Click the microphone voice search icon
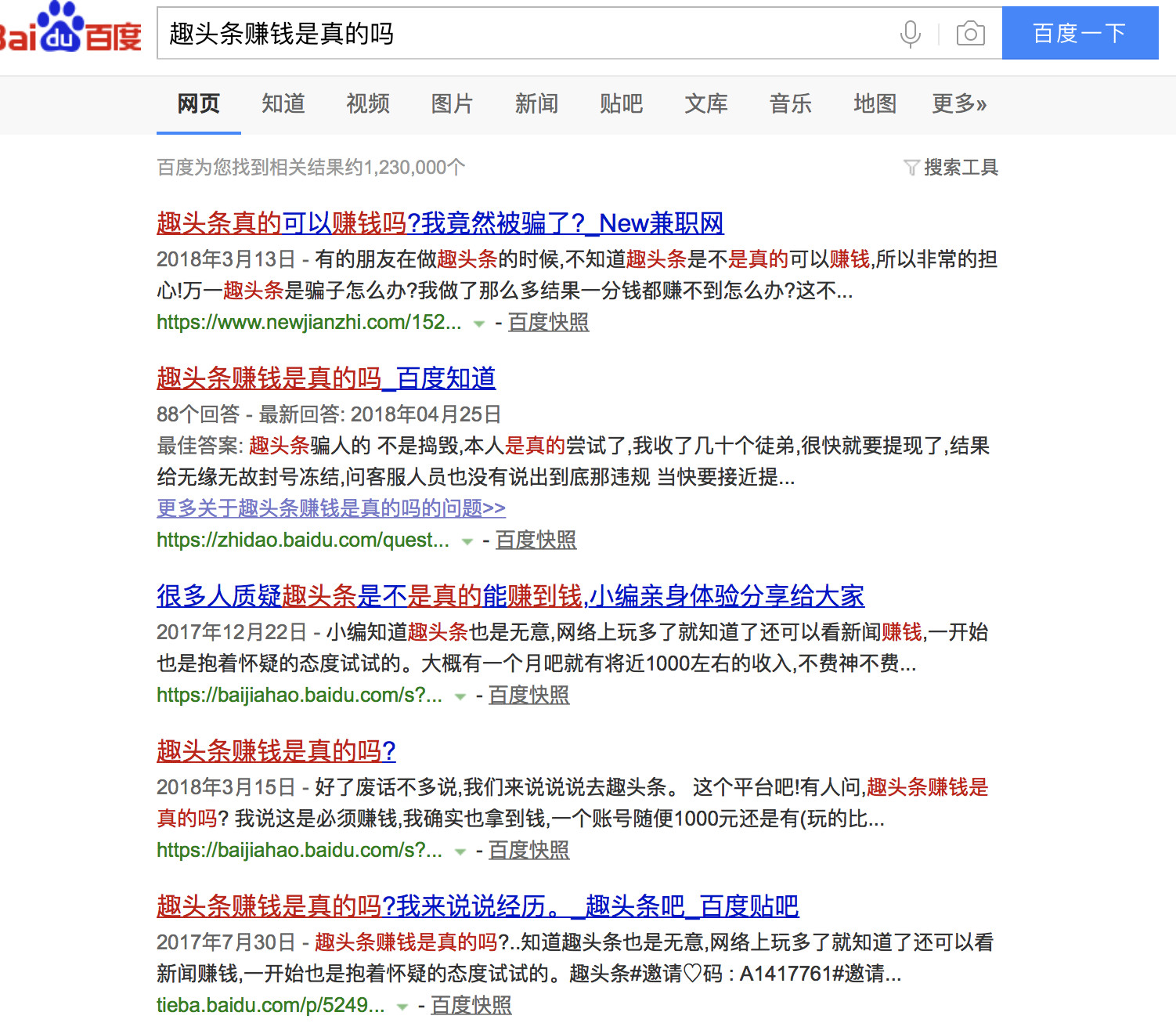Screen dimensions: 1176x1023 pyautogui.click(x=910, y=34)
